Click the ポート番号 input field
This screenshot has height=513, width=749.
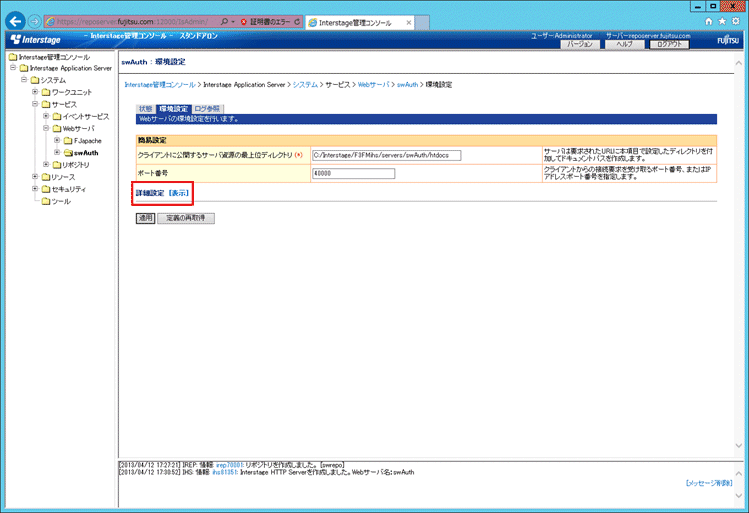(x=353, y=173)
